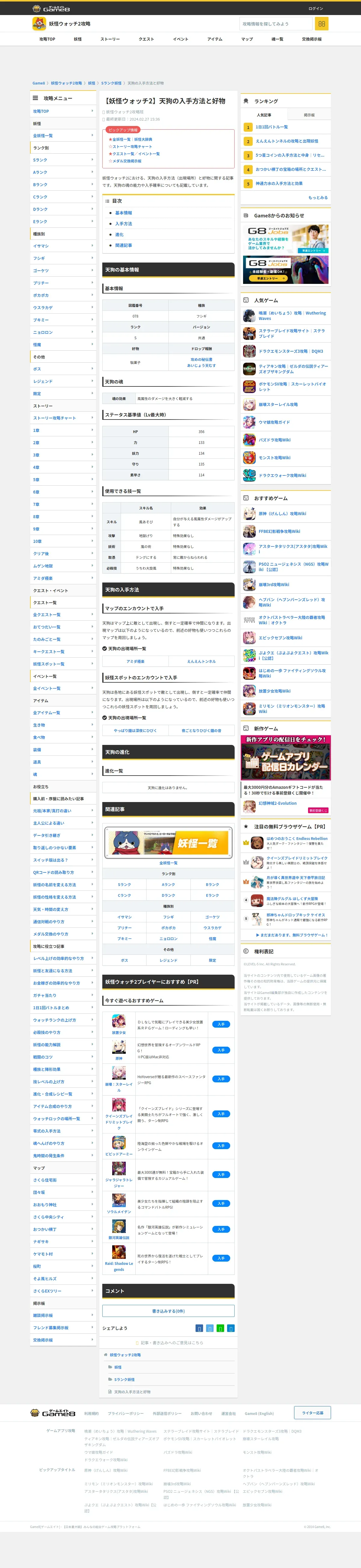Click in the 攻略情報を探してみよう search field

[x=275, y=24]
